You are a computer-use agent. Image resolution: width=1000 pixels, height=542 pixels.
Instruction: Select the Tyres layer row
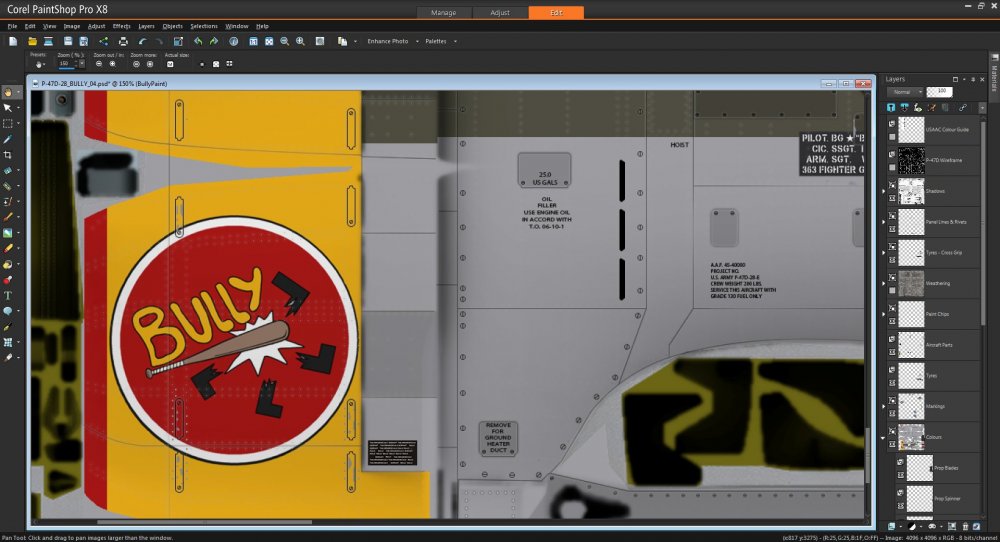click(x=934, y=376)
